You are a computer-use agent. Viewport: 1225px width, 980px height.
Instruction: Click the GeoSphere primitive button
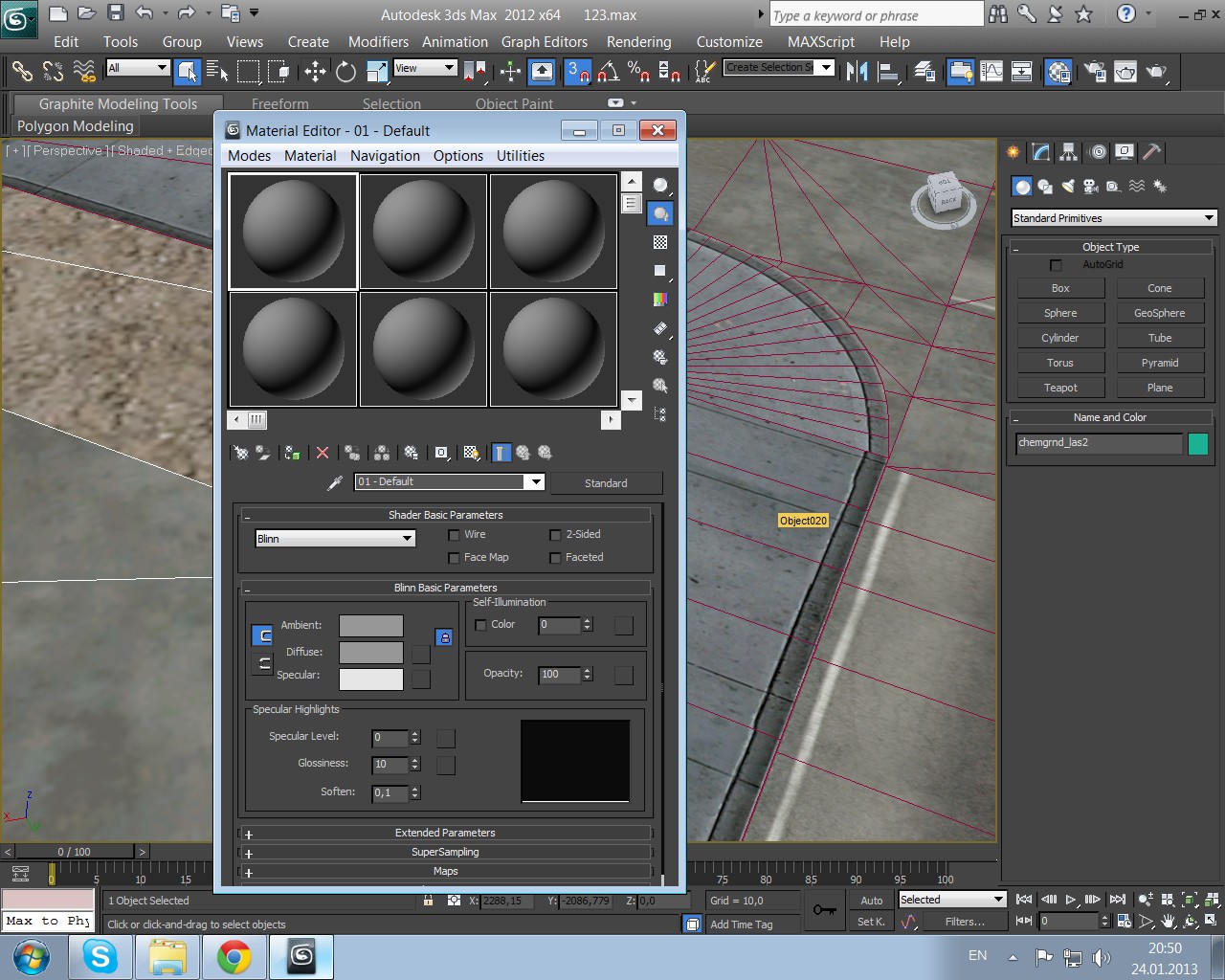pyautogui.click(x=1160, y=313)
